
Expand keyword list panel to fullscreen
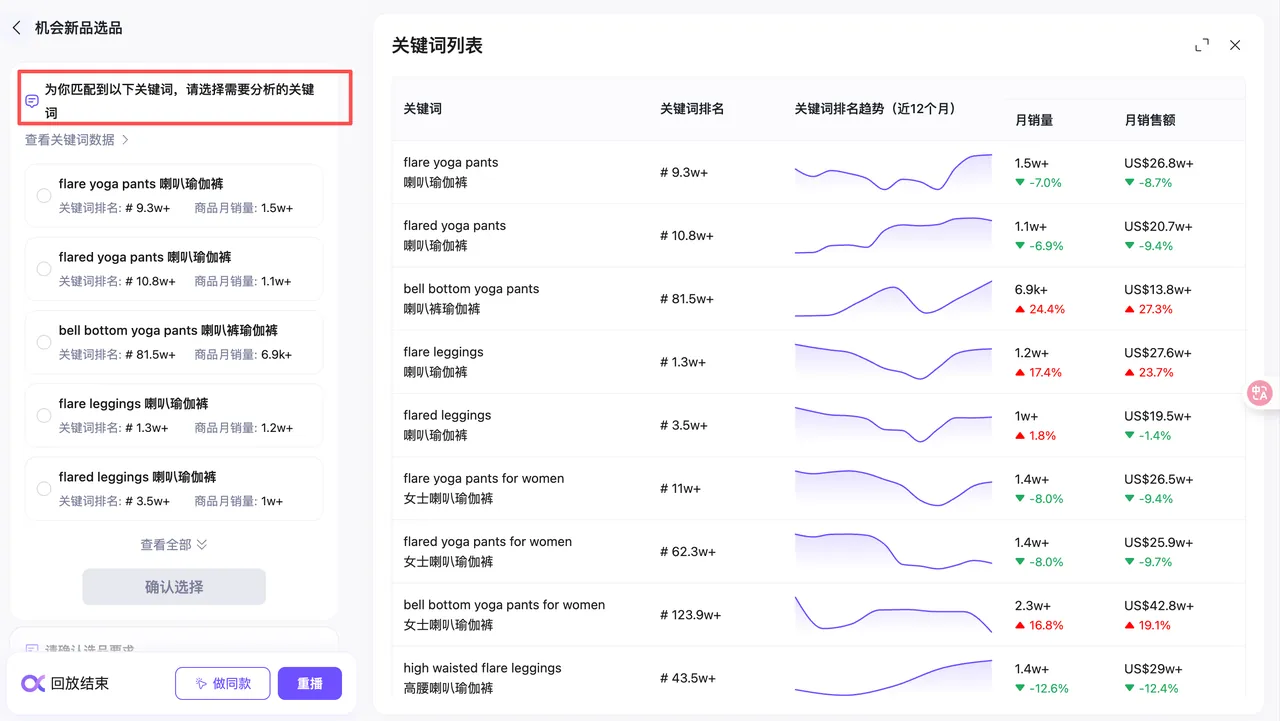coord(1202,45)
